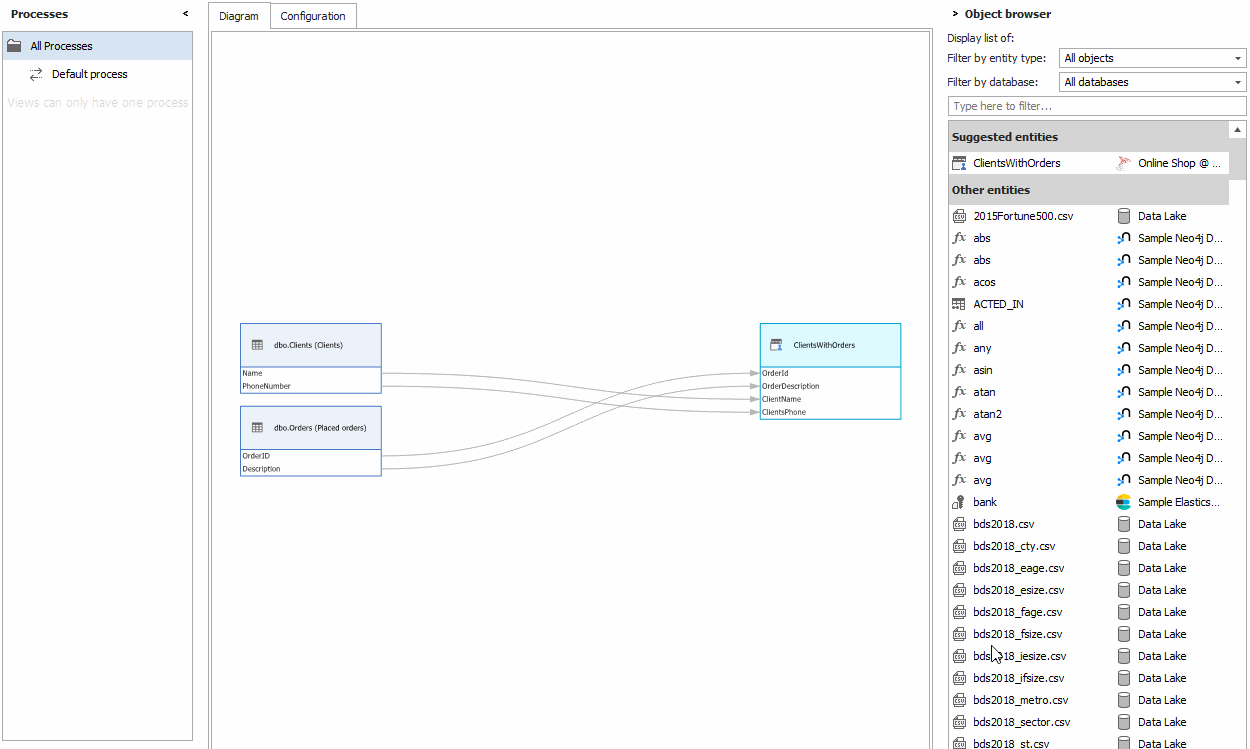Select the ClientsWithOrders suggested entity
The image size is (1250, 749).
coord(1017,163)
